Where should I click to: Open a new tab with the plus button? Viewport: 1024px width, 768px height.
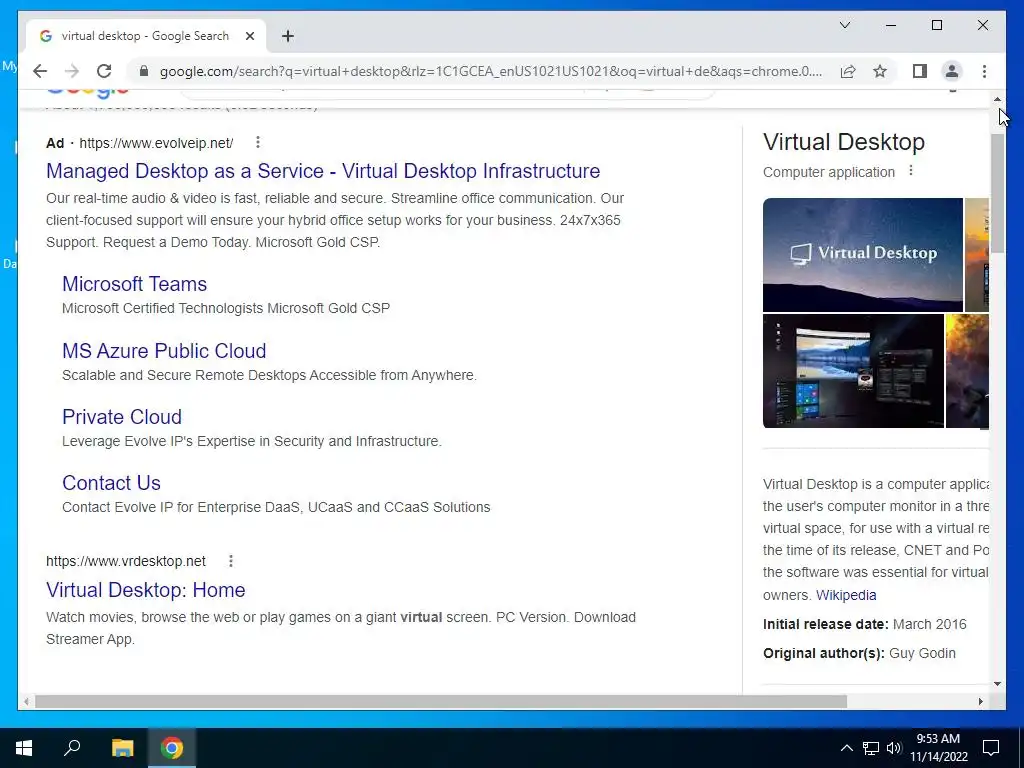pos(288,36)
